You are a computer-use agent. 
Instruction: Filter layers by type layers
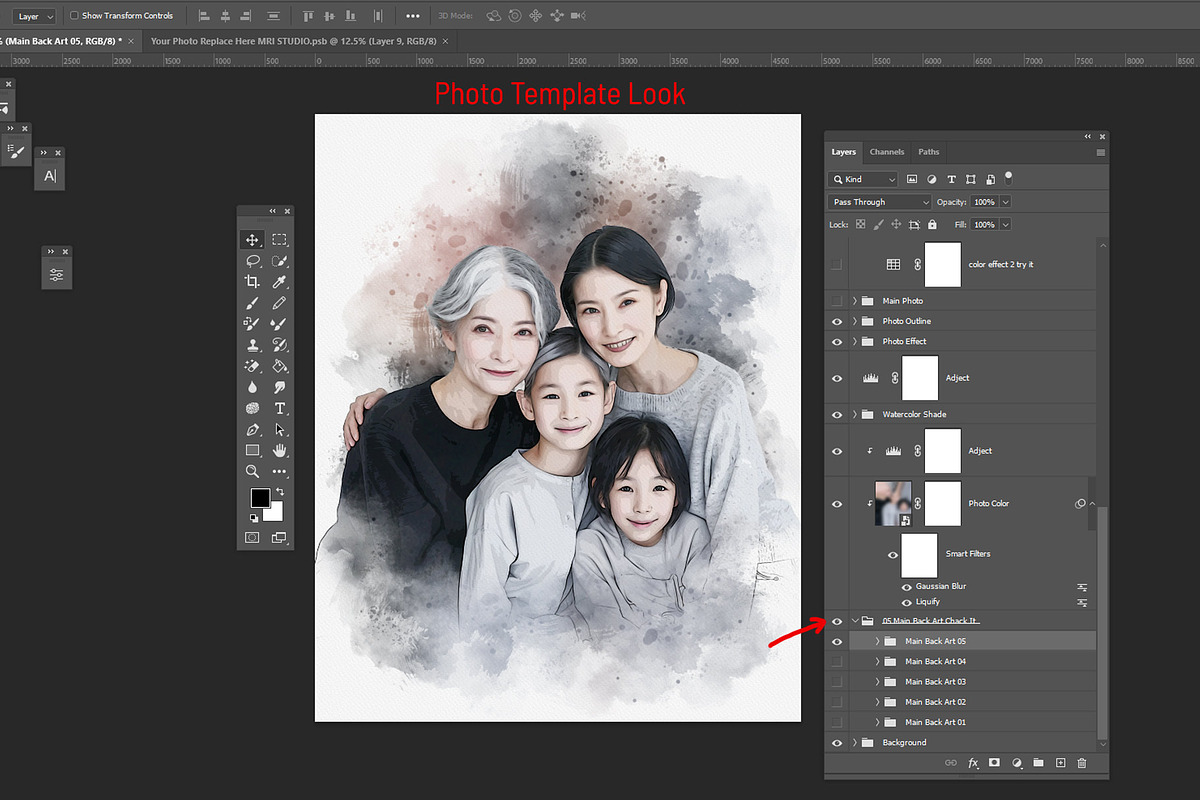[951, 180]
